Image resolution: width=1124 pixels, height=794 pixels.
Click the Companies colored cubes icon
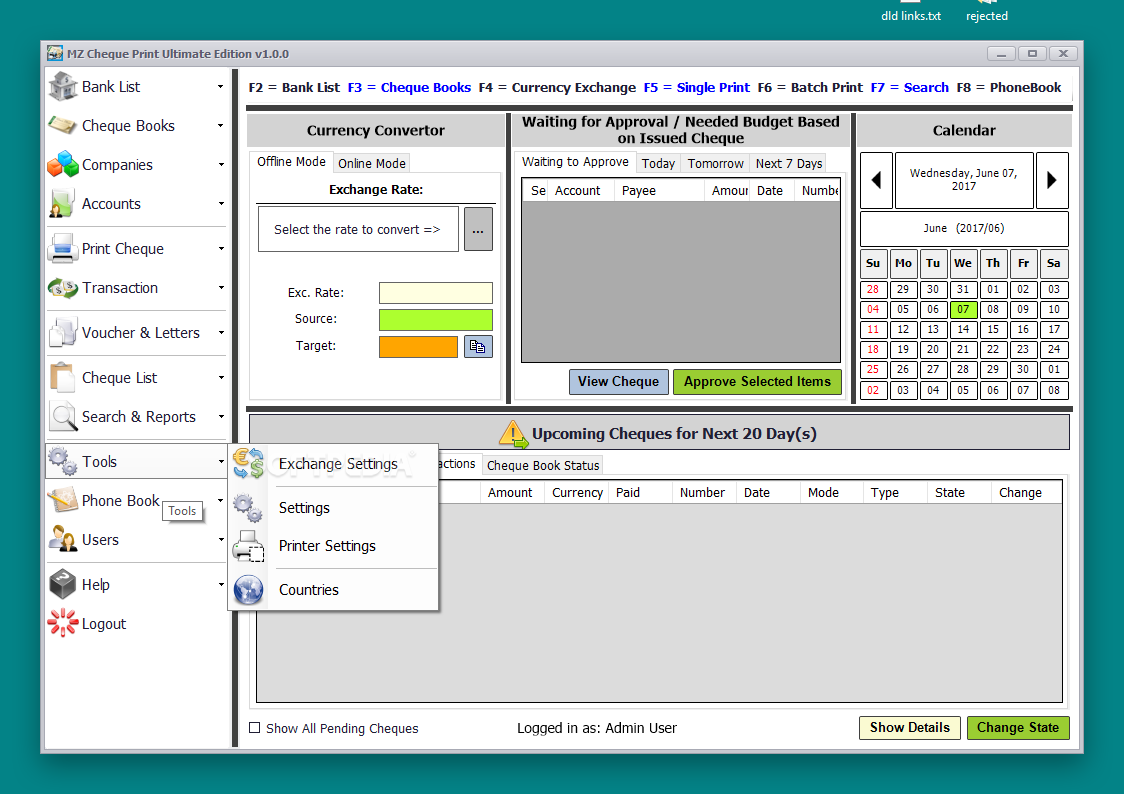[63, 164]
